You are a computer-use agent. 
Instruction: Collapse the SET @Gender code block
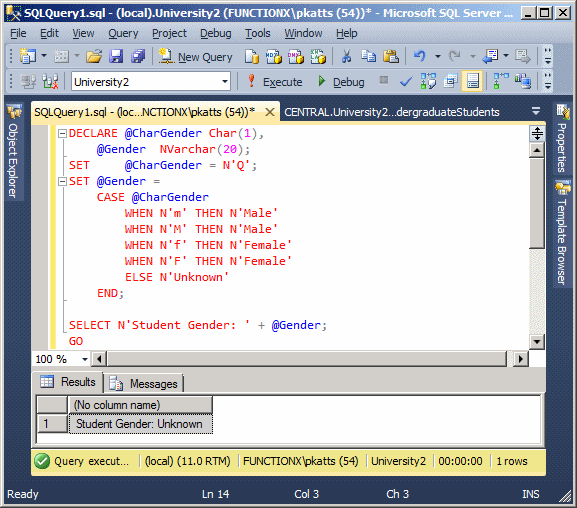click(x=63, y=181)
